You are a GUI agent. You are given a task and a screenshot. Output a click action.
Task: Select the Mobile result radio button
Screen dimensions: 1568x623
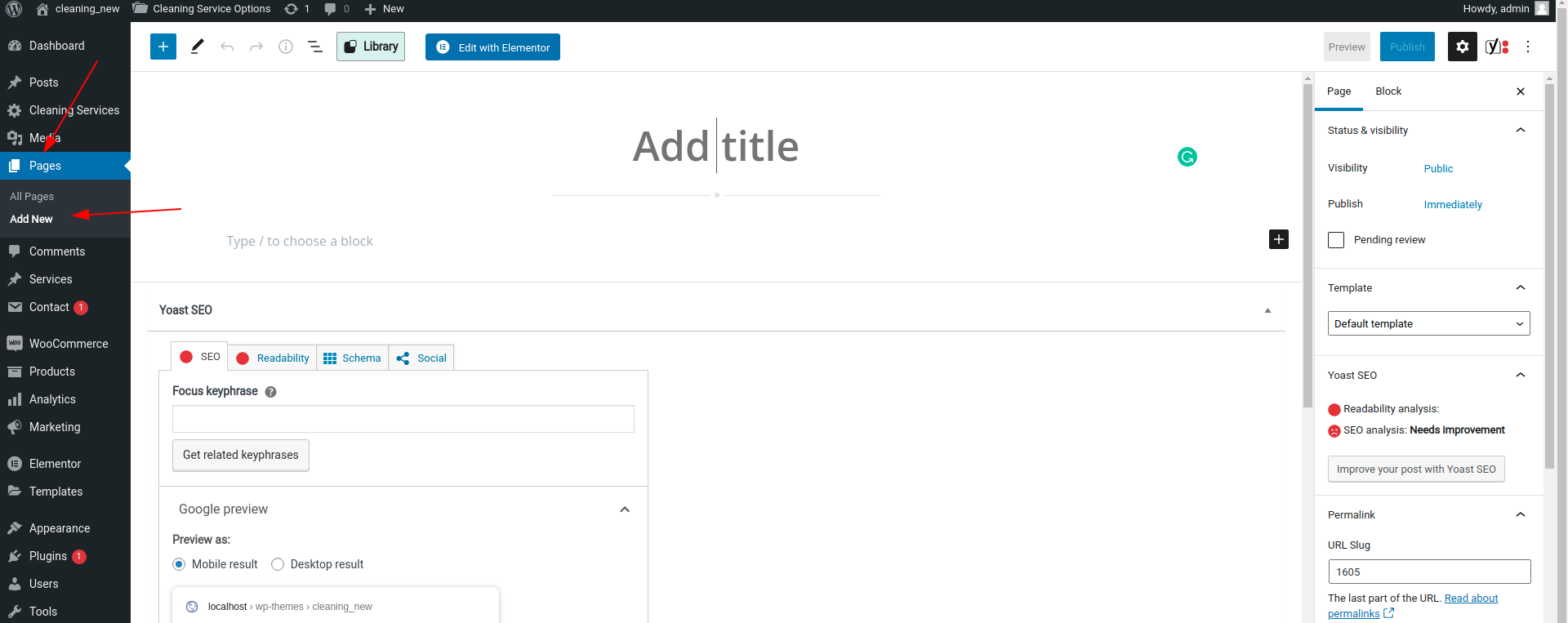[178, 564]
